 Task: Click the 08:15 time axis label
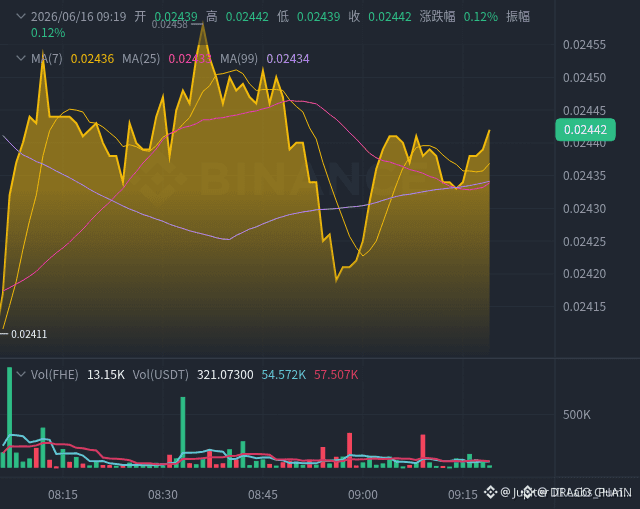tap(63, 495)
